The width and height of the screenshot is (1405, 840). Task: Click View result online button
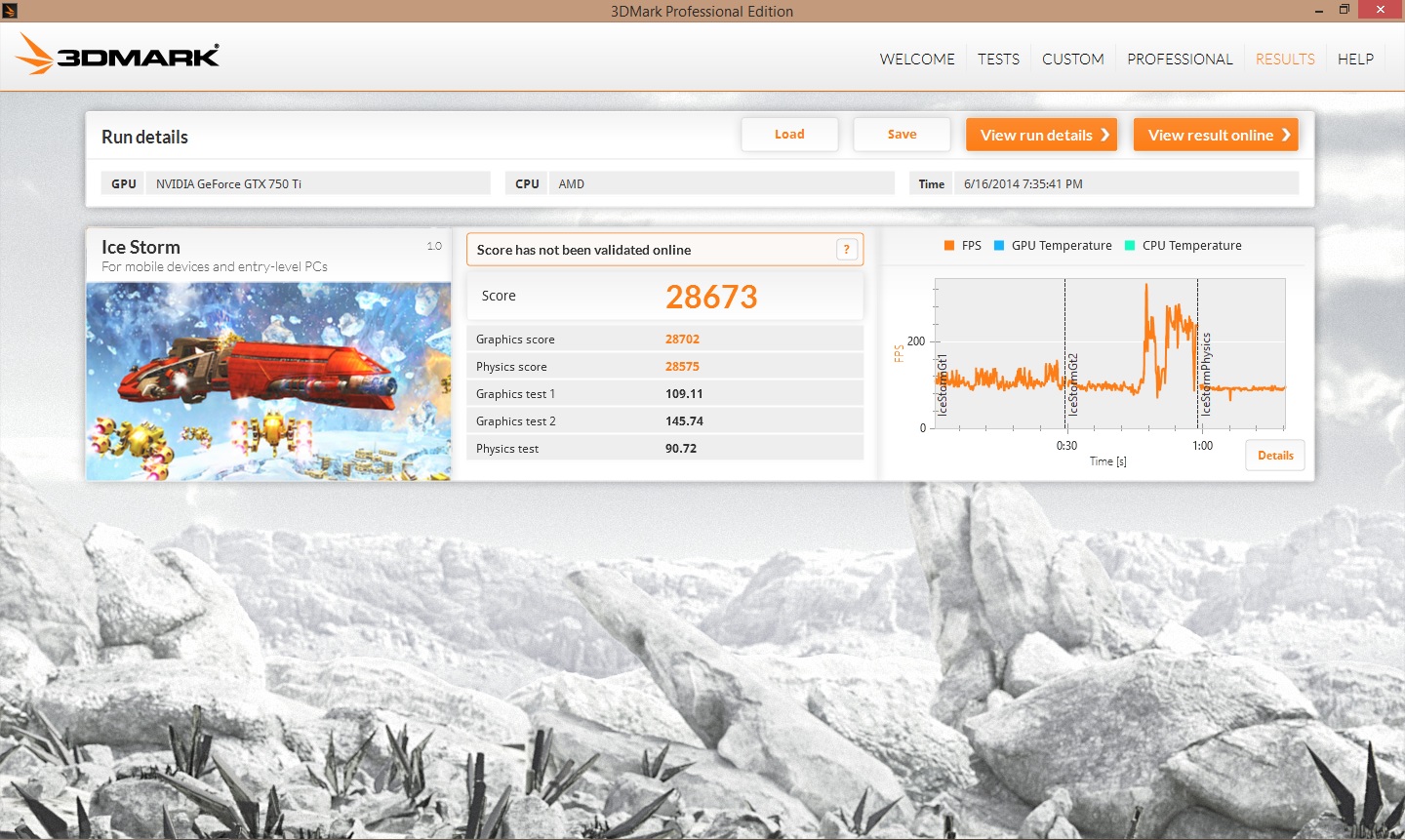[1216, 135]
